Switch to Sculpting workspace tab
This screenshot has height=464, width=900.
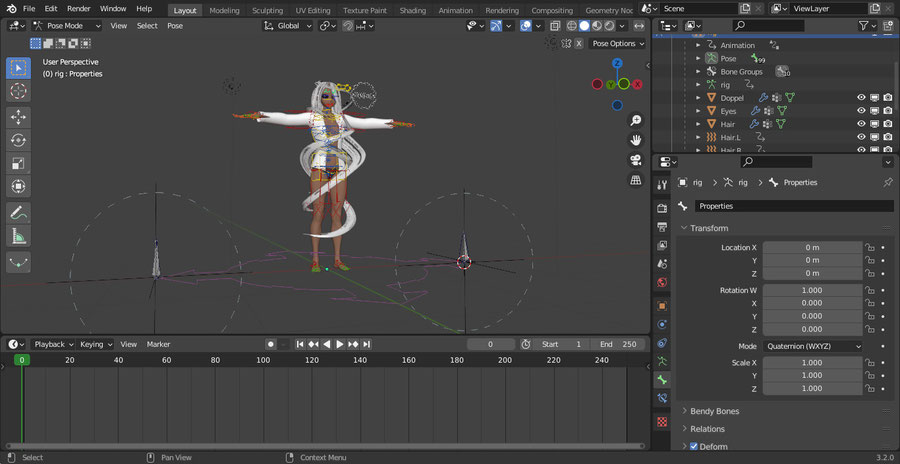tap(267, 10)
